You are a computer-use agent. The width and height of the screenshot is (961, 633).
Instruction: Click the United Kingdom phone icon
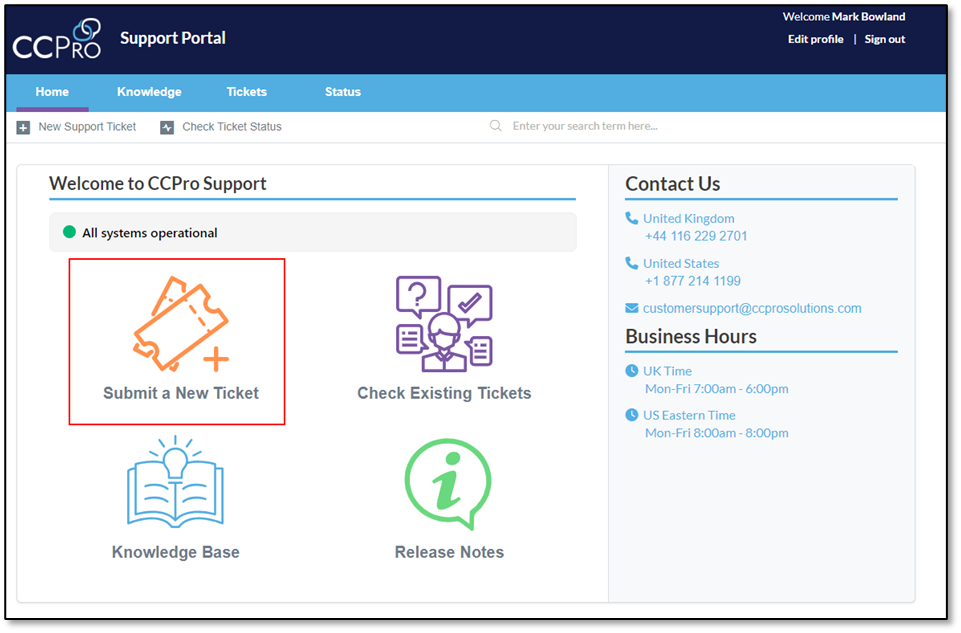pos(631,218)
